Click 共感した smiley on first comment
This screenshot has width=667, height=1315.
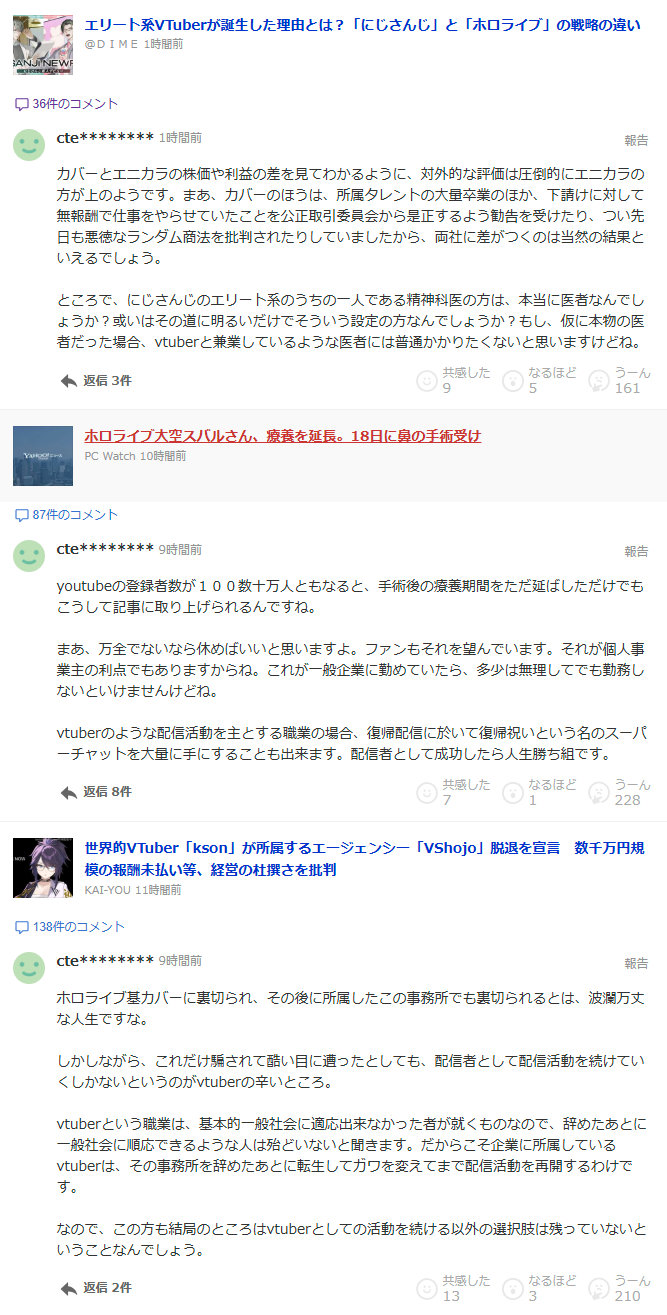(x=427, y=381)
